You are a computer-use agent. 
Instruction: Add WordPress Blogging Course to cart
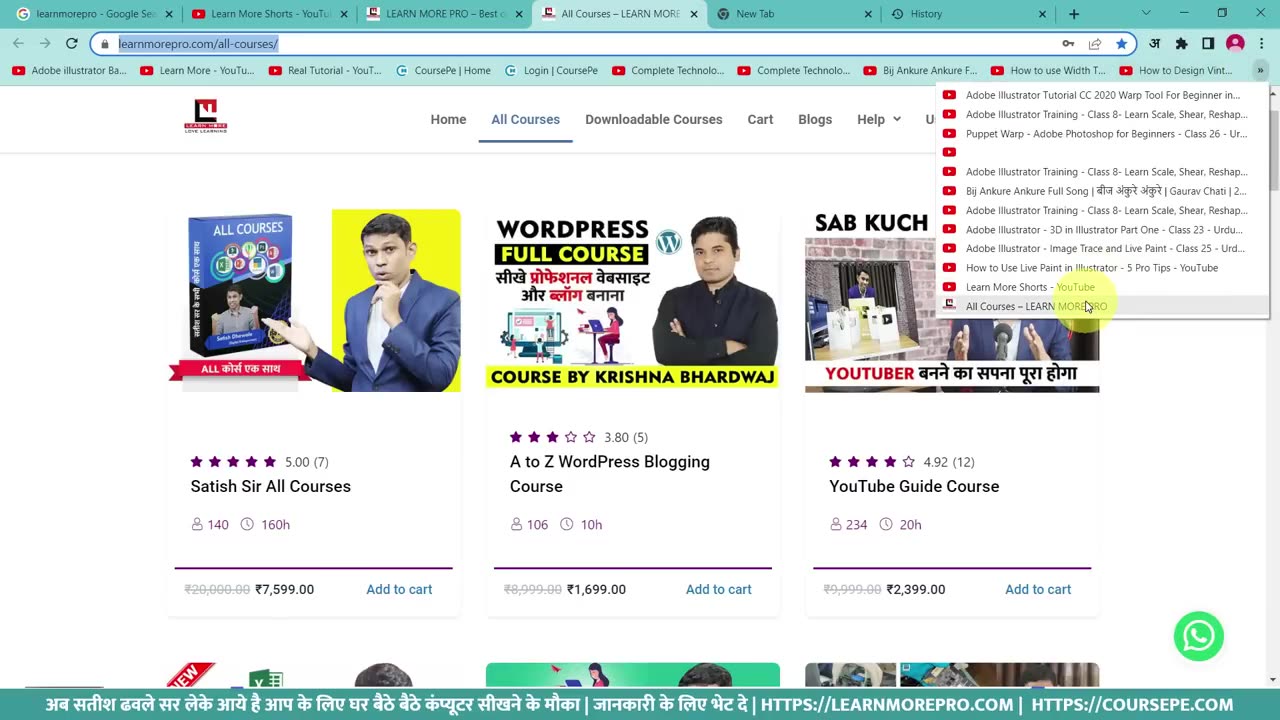718,589
